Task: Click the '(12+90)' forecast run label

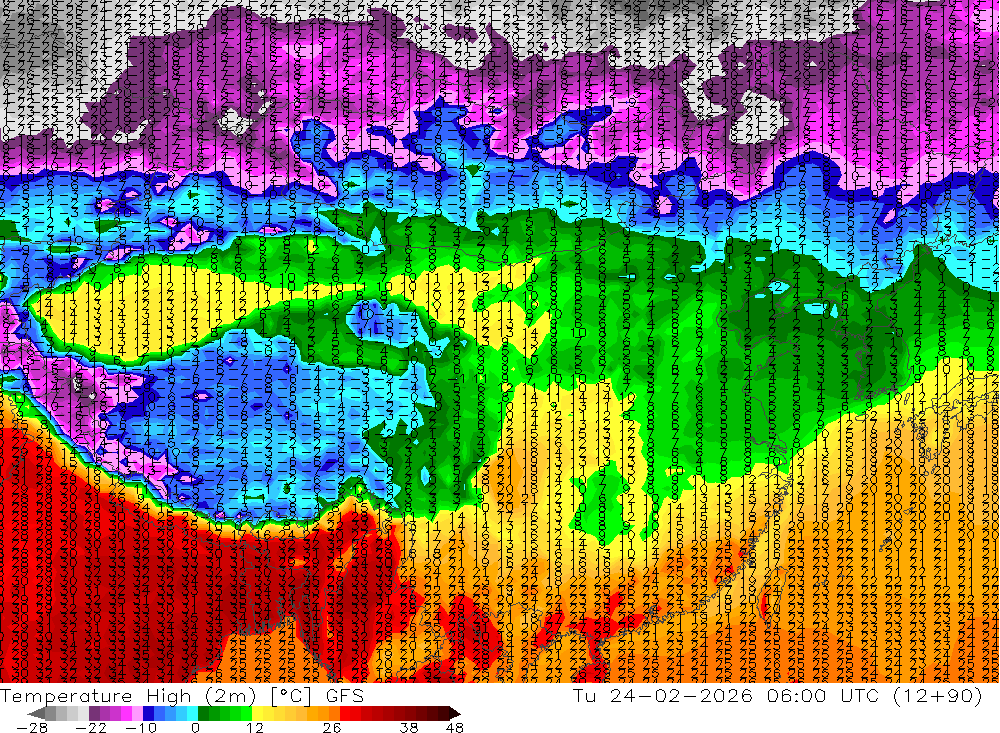Action: click(x=936, y=696)
